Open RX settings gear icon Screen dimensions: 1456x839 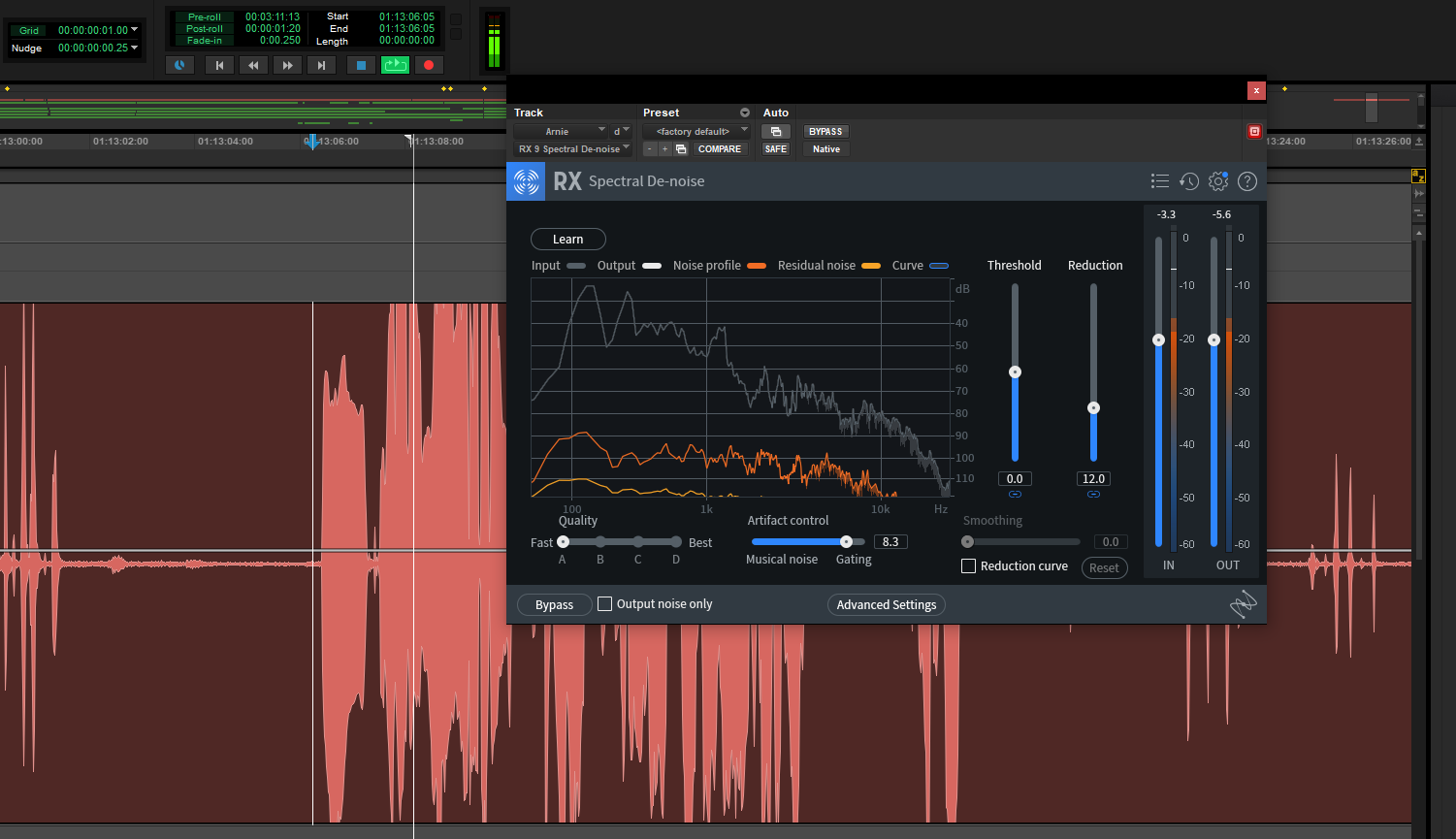click(x=1218, y=181)
